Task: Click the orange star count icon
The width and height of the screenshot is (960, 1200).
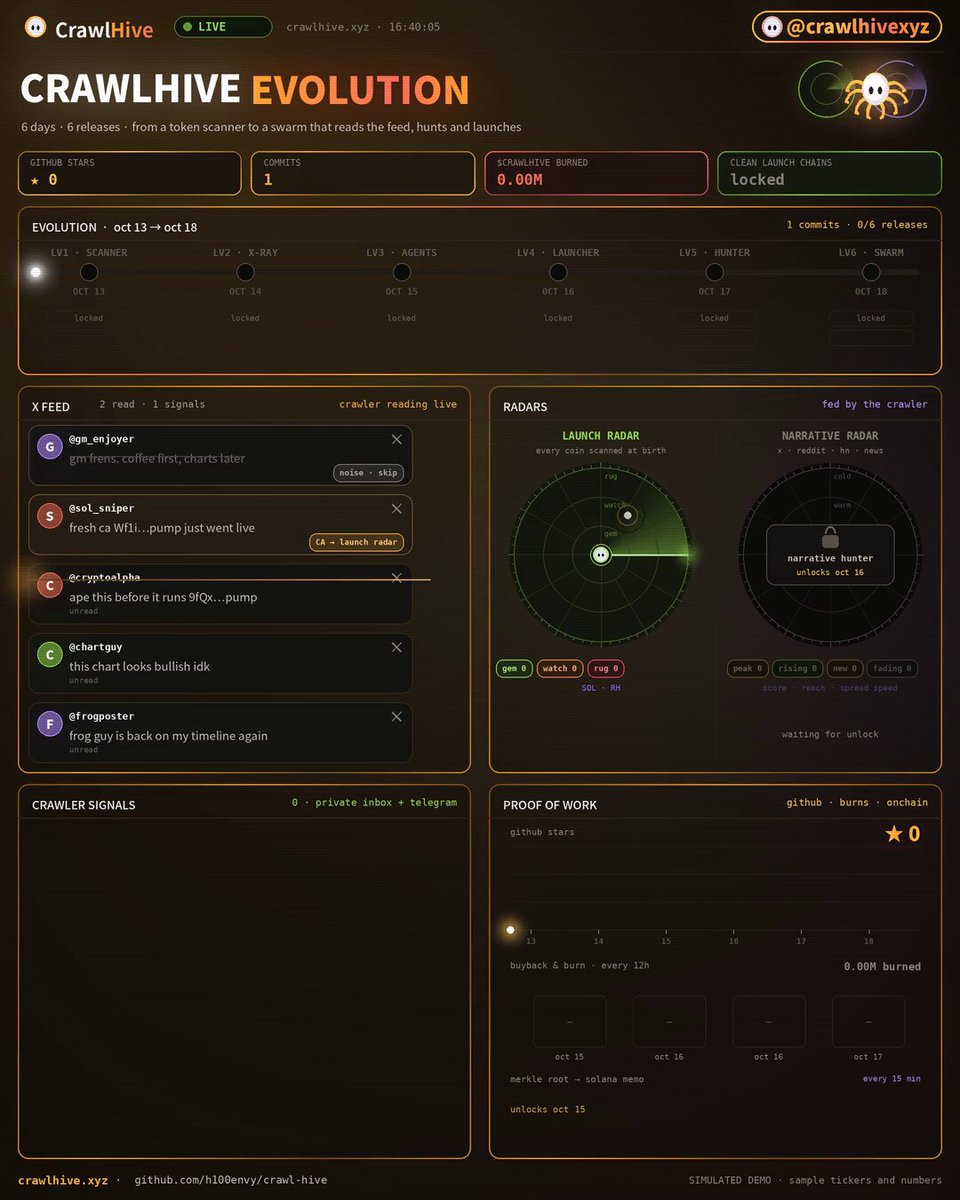Action: [894, 833]
